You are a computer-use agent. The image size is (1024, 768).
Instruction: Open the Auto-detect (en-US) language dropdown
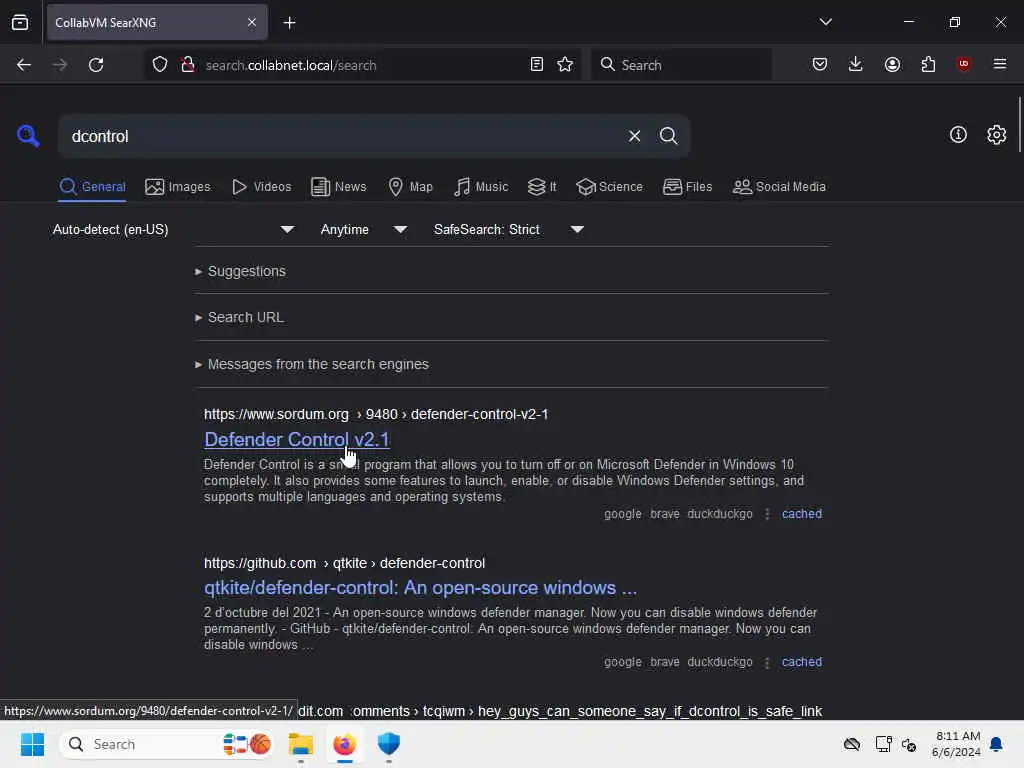point(173,229)
